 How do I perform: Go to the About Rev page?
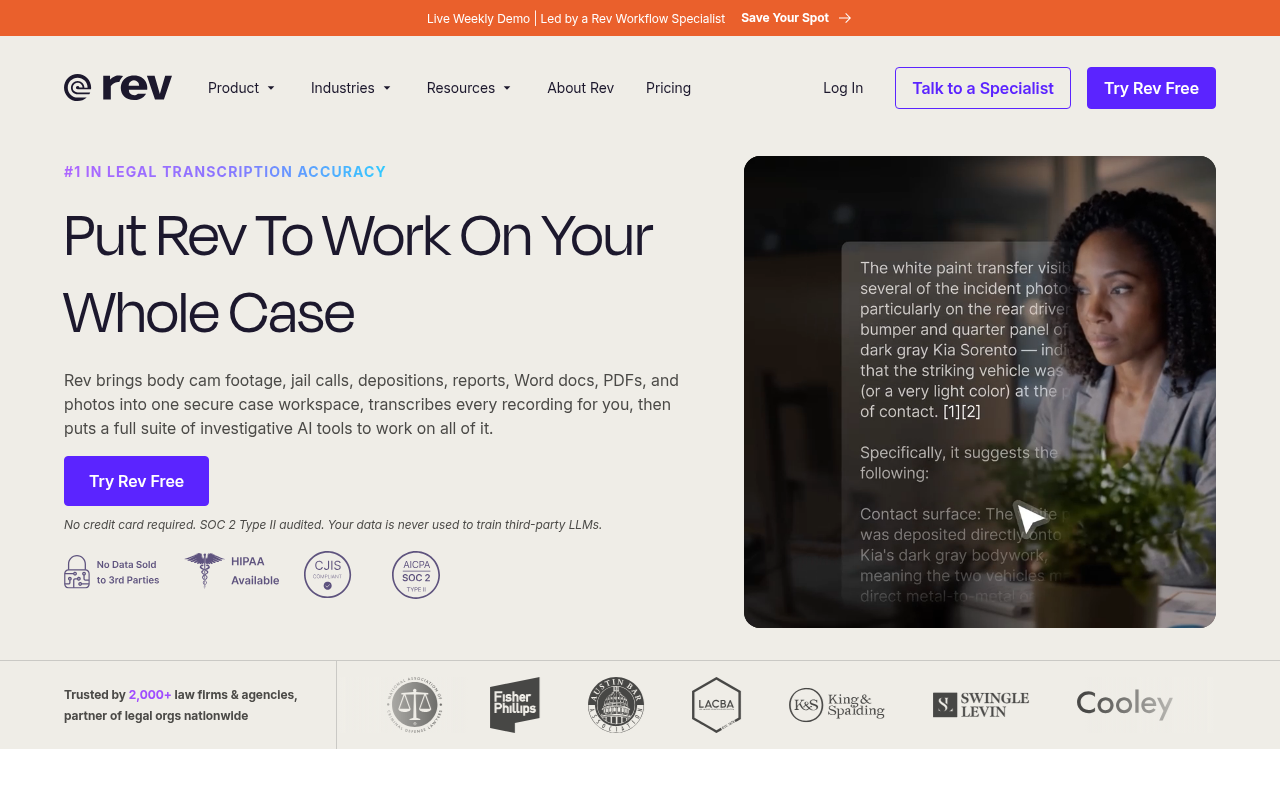580,88
